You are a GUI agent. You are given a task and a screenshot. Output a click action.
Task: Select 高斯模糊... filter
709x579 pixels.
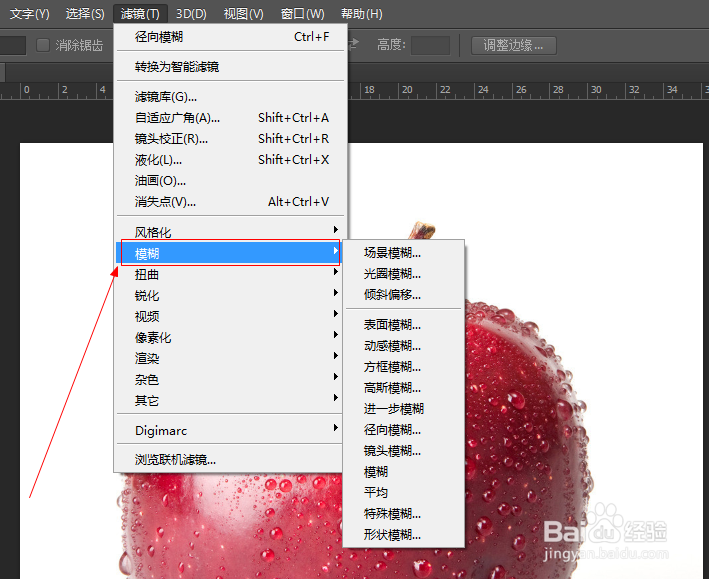click(x=403, y=388)
